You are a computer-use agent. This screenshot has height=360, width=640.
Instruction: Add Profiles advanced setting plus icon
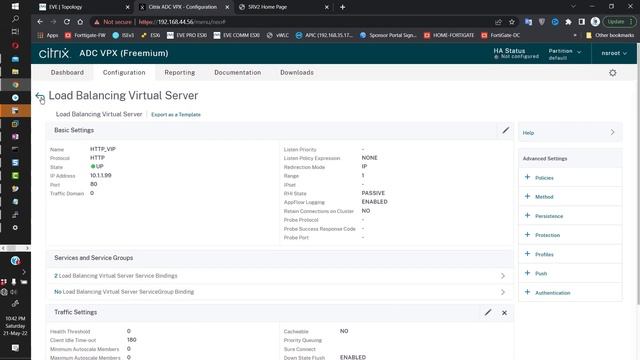point(527,254)
